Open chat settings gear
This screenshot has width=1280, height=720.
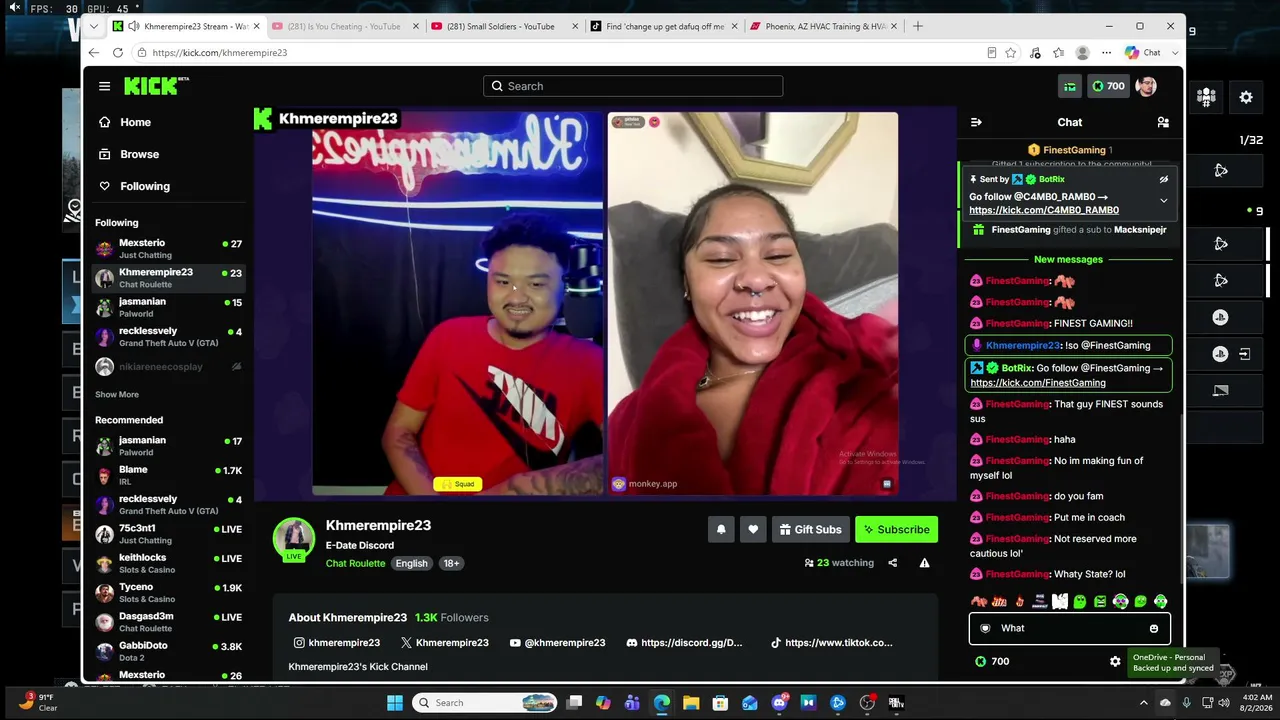click(x=1115, y=661)
